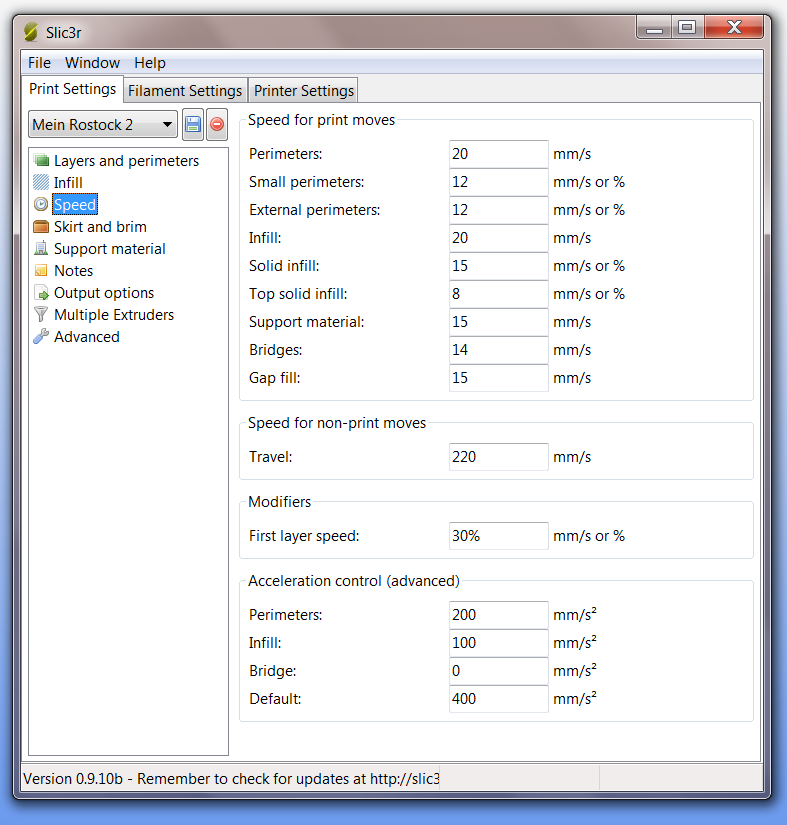
Task: Switch to the Print Settings tab
Action: 73,89
